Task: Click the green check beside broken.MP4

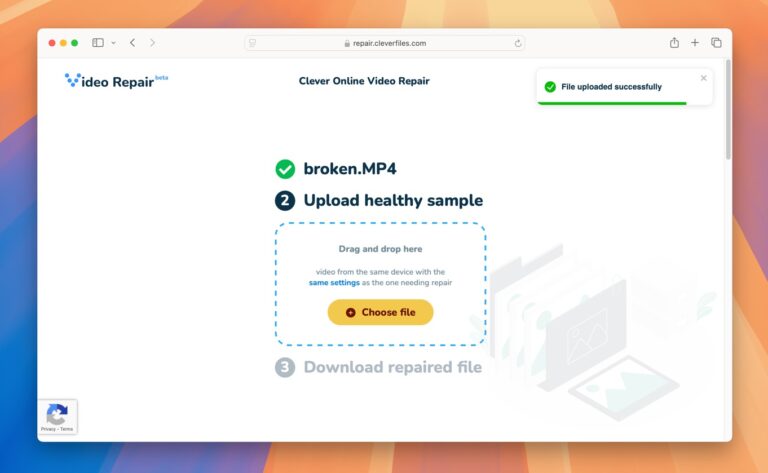Action: point(285,169)
